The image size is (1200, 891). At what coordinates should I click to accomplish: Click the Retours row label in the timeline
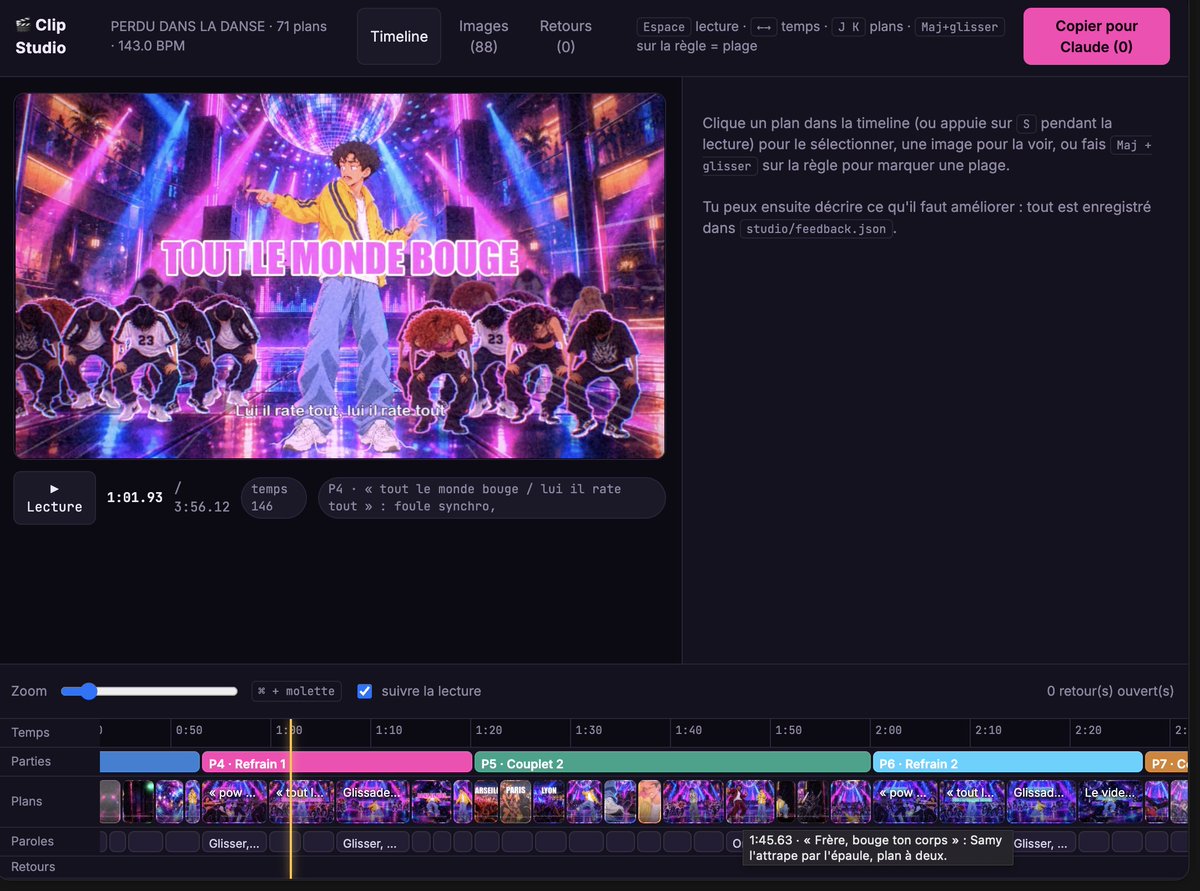33,867
